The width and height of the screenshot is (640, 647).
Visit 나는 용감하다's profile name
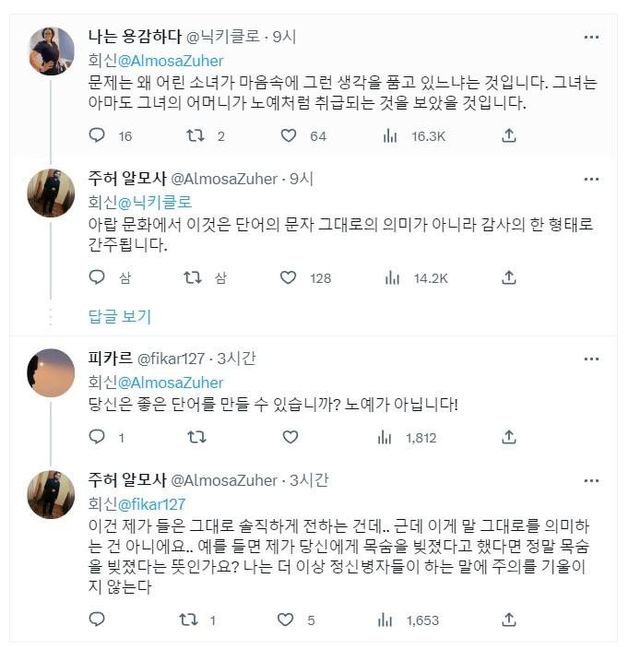[136, 37]
